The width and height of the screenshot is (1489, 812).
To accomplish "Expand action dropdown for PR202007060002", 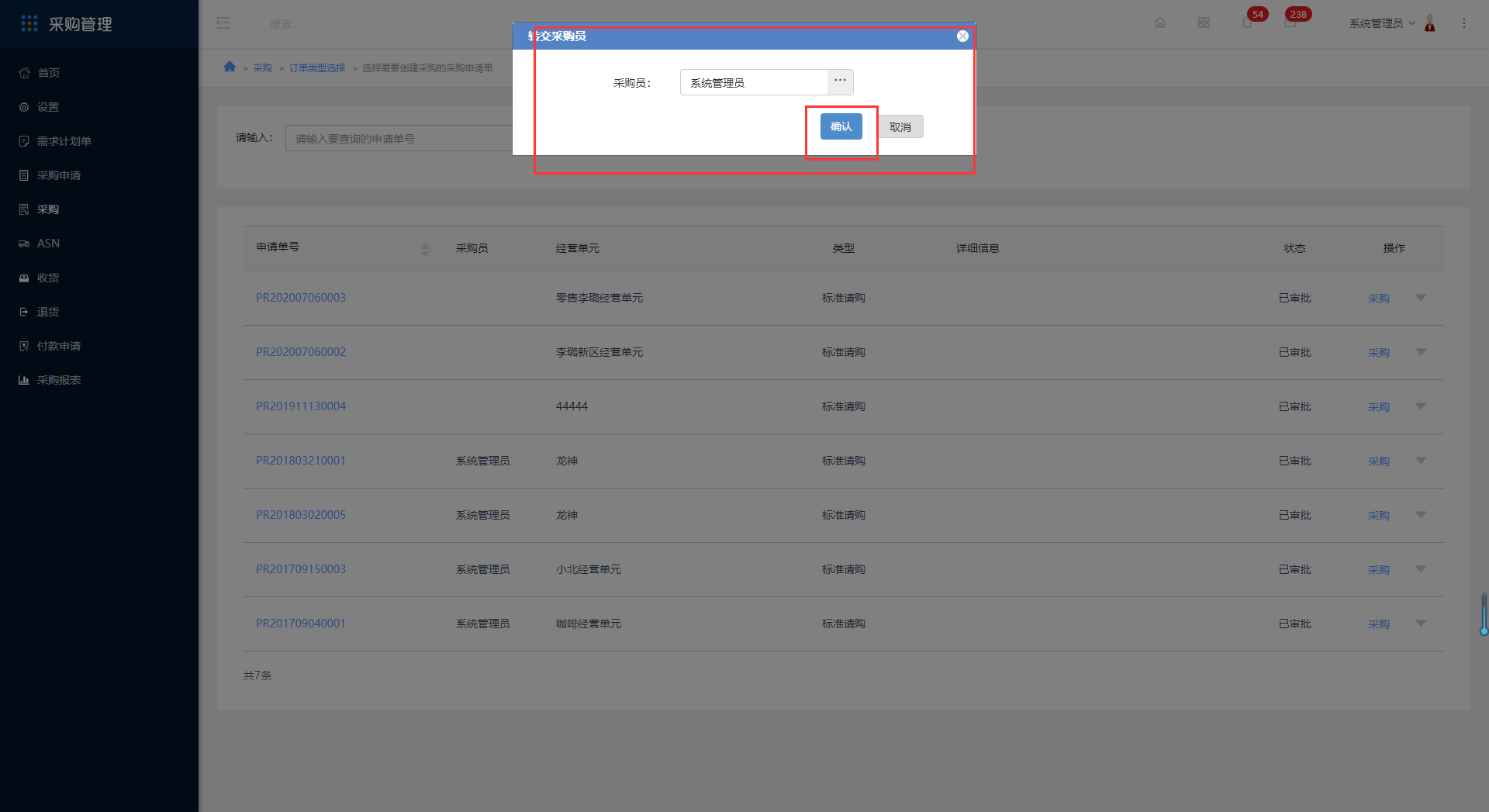I will click(x=1421, y=352).
